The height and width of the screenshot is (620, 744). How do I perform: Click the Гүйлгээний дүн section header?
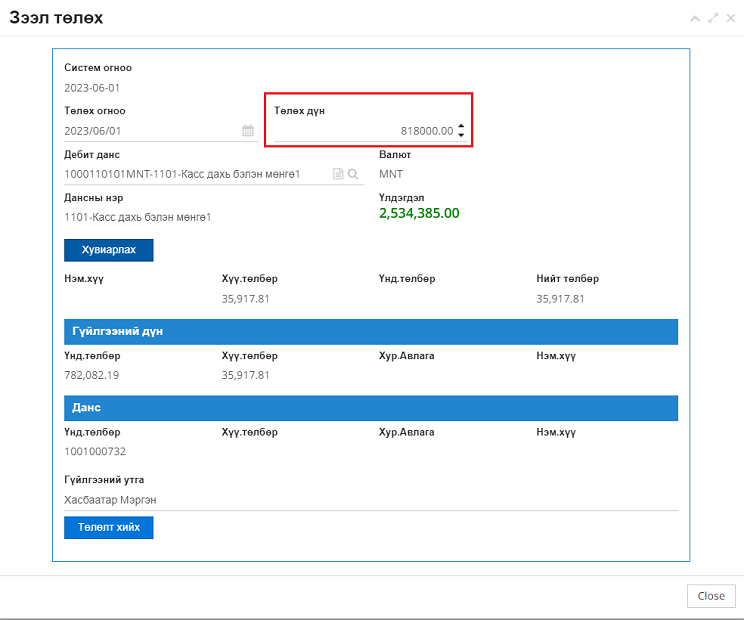pyautogui.click(x=371, y=332)
